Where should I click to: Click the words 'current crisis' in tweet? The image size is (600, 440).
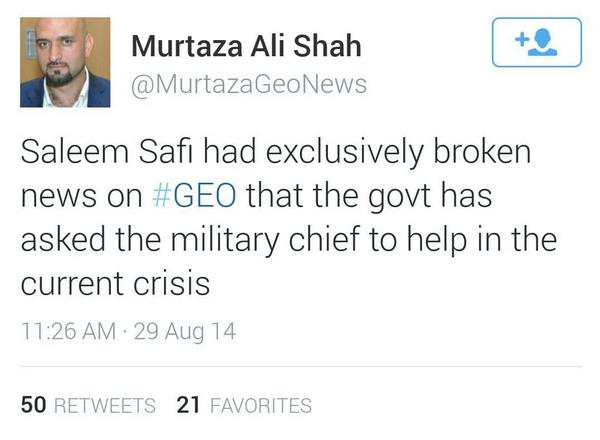coord(116,283)
